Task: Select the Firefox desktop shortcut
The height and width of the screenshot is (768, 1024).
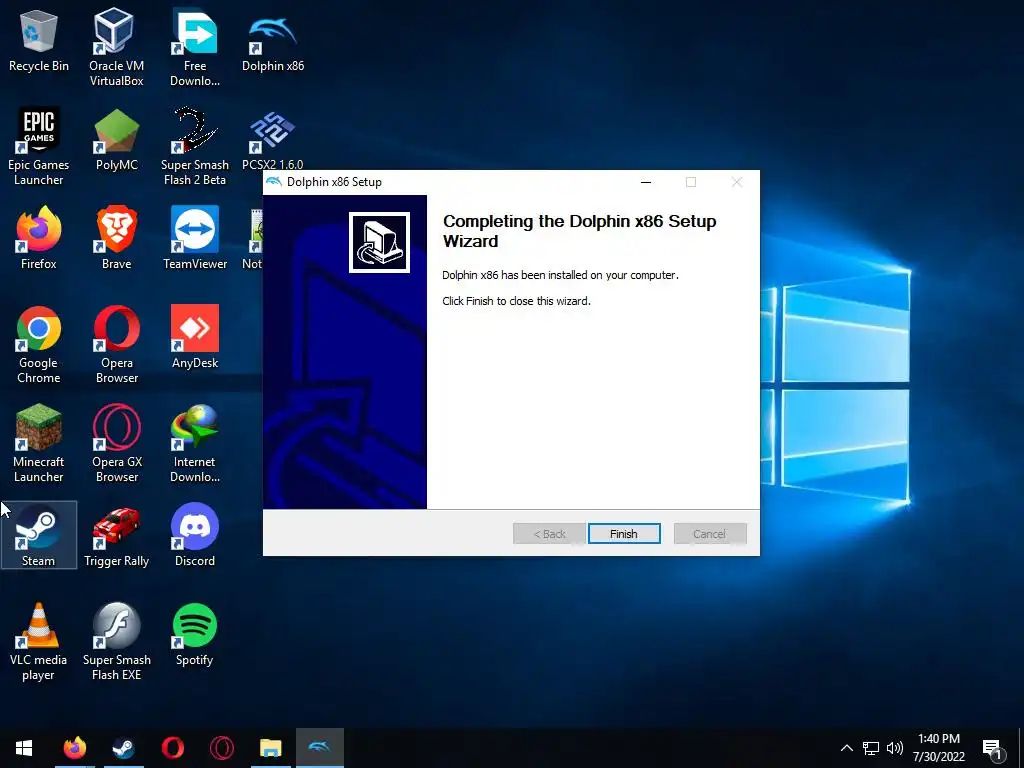Action: coord(39,239)
